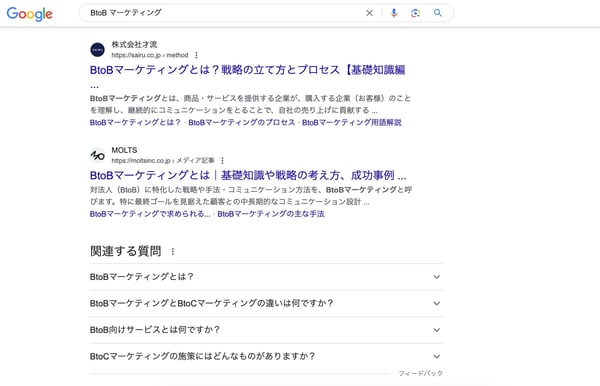Click the 関連する質問 heading
This screenshot has height=386, width=600.
coord(126,251)
